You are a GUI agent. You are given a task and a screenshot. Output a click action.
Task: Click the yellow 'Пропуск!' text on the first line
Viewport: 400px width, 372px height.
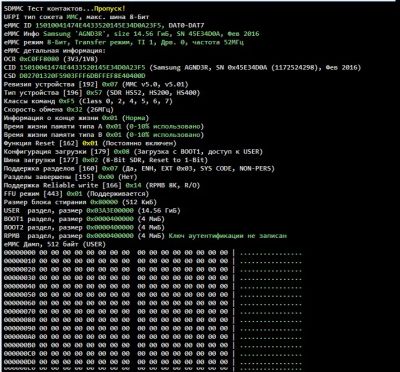pos(110,9)
